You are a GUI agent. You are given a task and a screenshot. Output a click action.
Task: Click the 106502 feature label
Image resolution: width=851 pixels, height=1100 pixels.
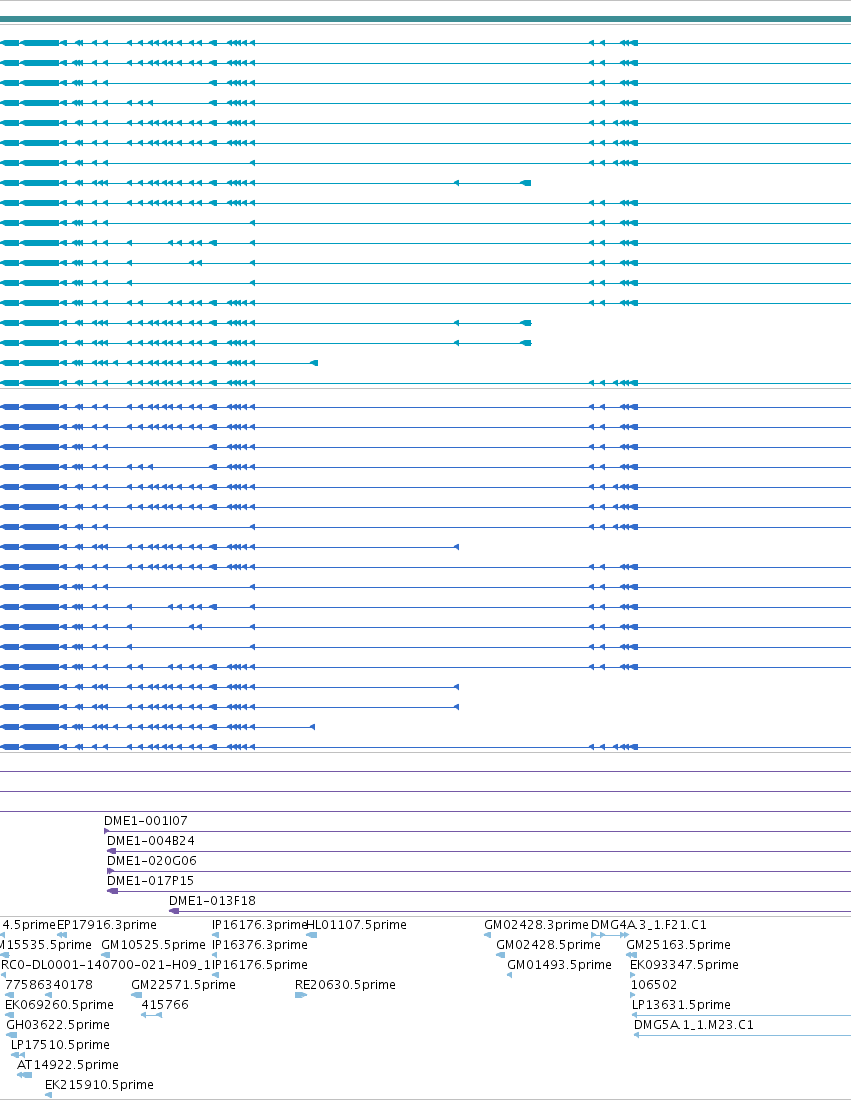pyautogui.click(x=654, y=985)
